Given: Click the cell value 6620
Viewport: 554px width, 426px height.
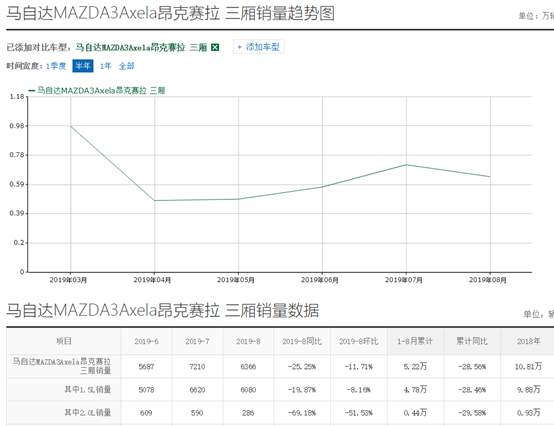Looking at the screenshot, I should [x=197, y=390].
